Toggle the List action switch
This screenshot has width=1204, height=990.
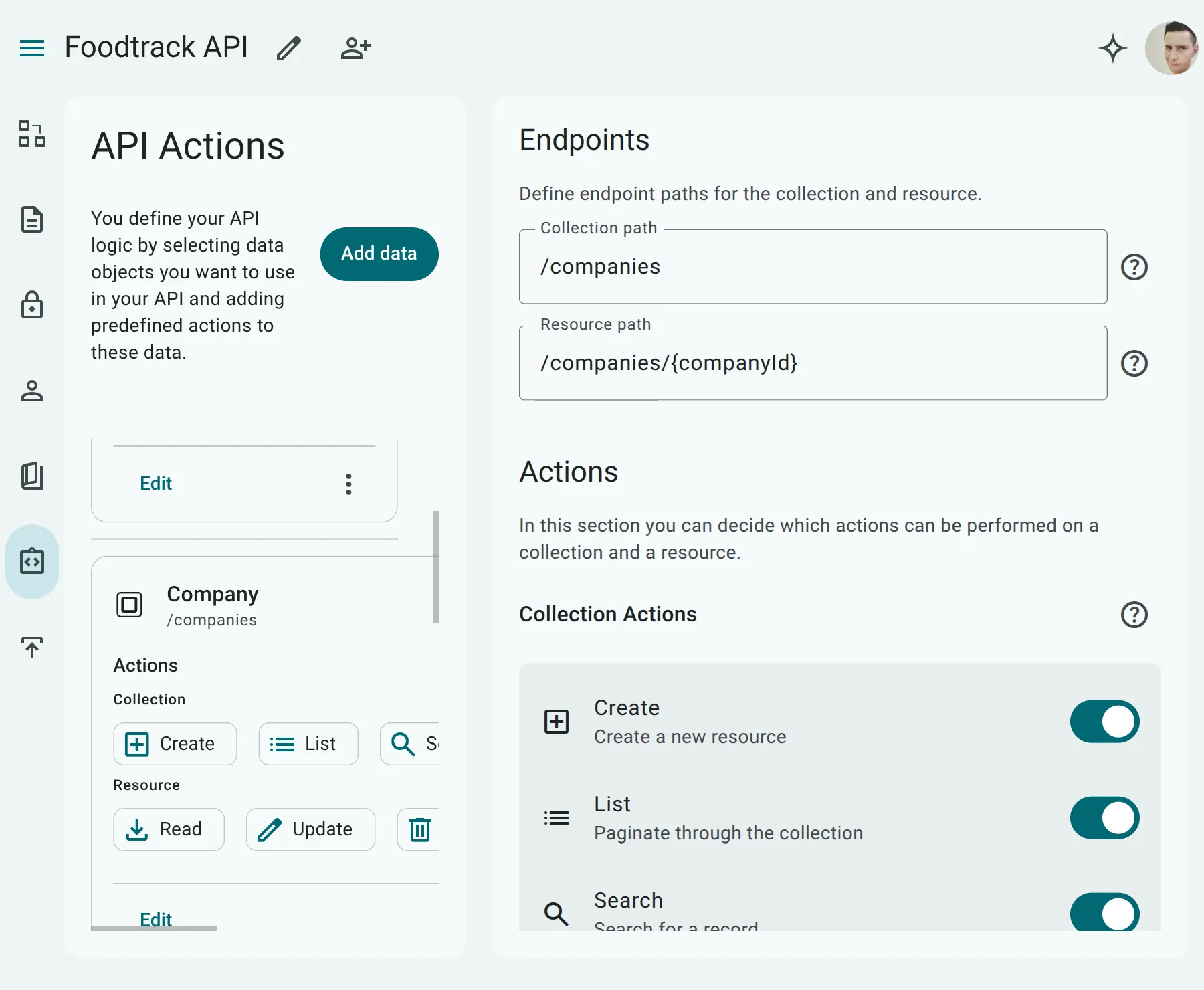coord(1104,818)
